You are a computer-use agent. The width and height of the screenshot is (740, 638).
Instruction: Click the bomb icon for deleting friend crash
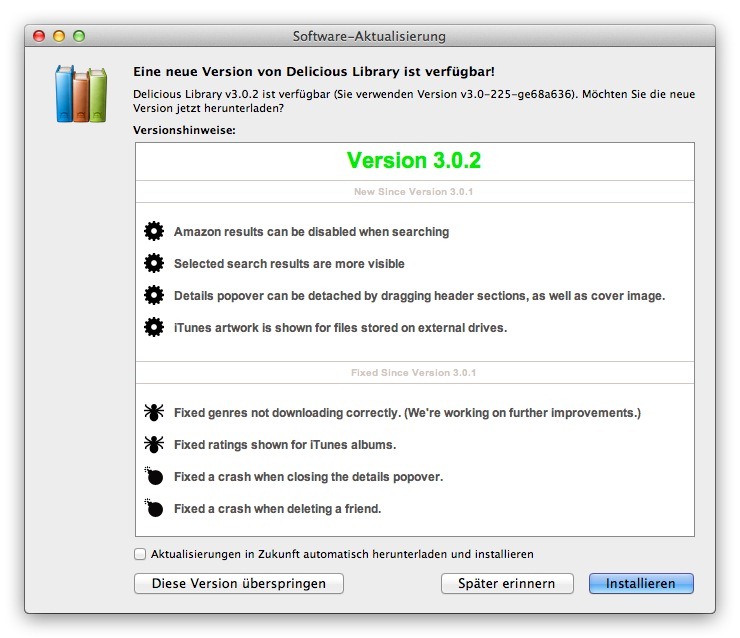pos(154,508)
